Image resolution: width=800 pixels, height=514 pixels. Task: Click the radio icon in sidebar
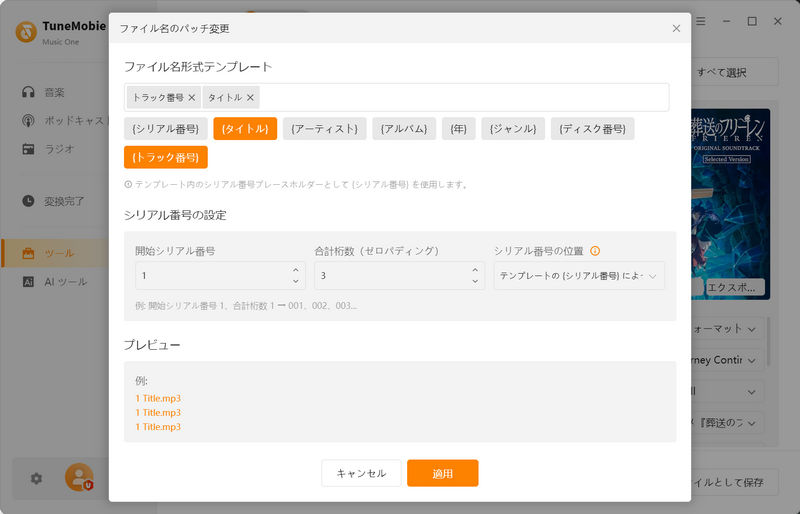click(x=28, y=149)
